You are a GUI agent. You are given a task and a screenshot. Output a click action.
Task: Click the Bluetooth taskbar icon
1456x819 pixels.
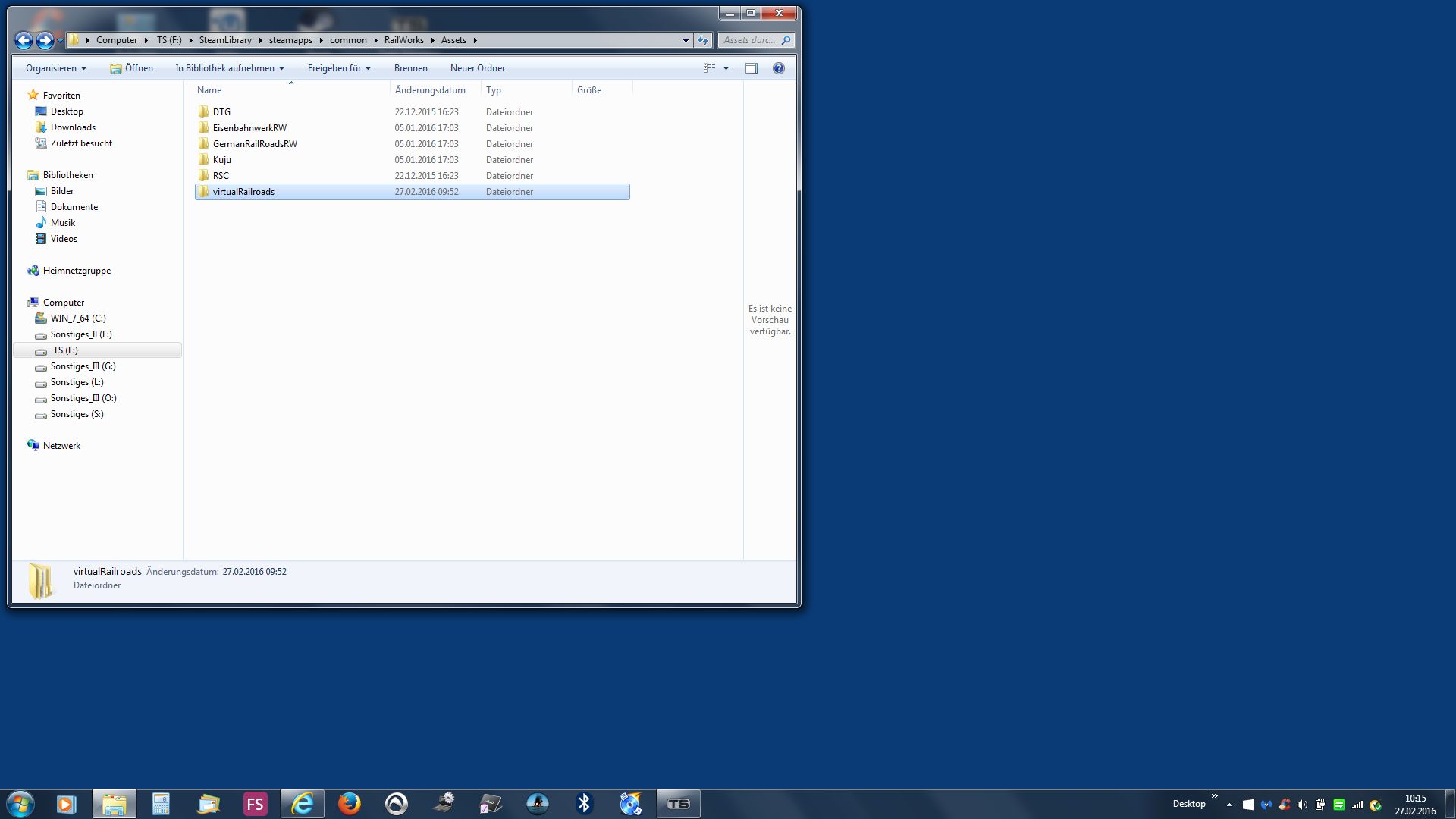click(x=584, y=804)
